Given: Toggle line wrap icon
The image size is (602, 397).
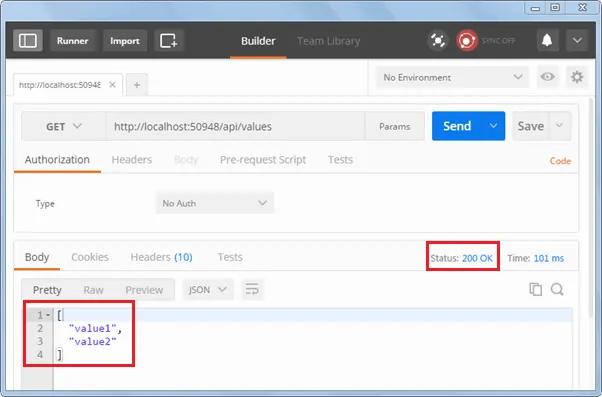Looking at the screenshot, I should [x=252, y=289].
